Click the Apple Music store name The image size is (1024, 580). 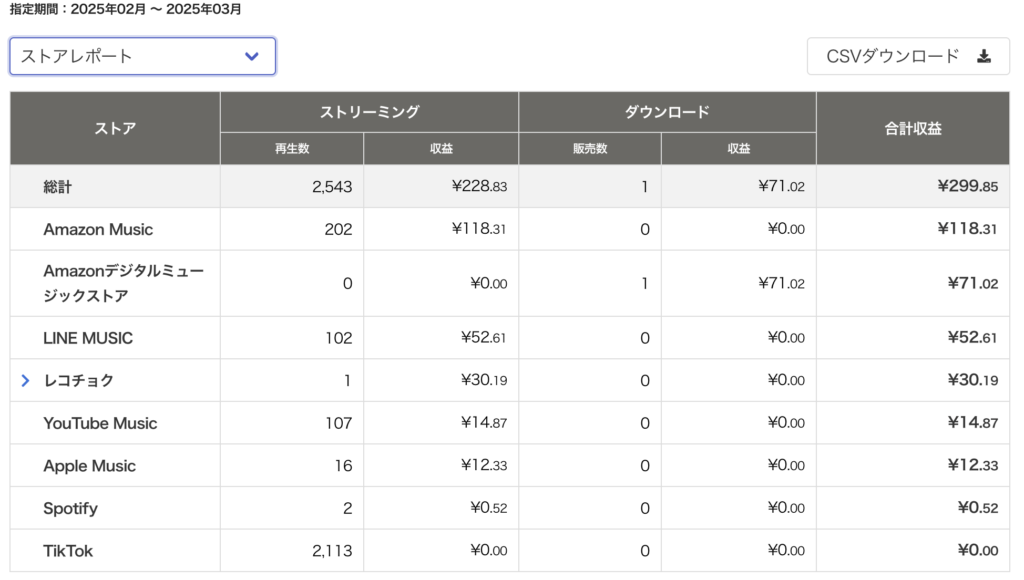[x=89, y=466]
